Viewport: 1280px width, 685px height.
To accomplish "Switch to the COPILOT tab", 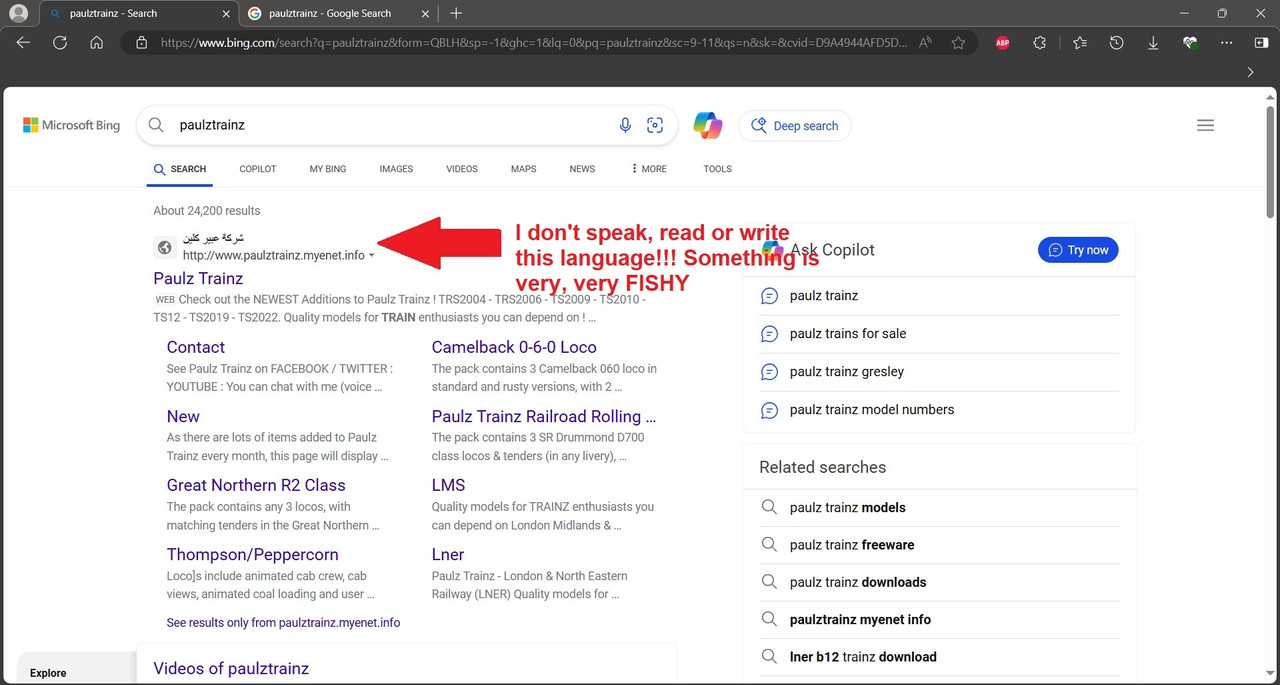I will point(258,169).
